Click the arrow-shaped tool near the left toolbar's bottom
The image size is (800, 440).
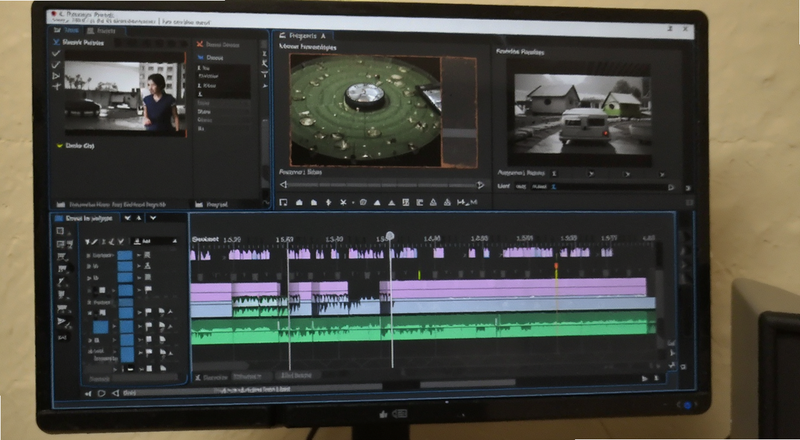point(62,322)
